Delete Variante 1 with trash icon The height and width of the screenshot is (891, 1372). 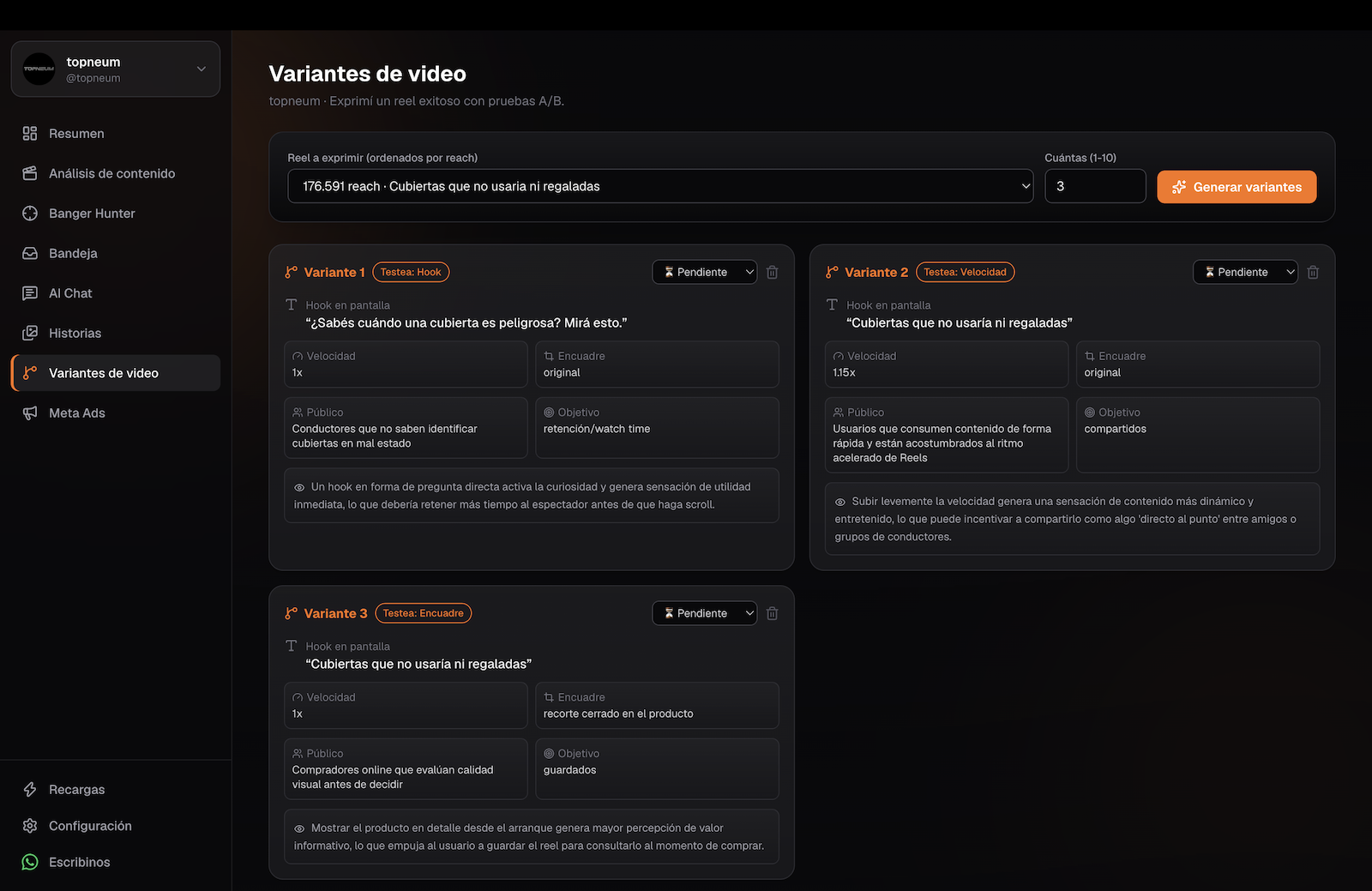(x=773, y=272)
